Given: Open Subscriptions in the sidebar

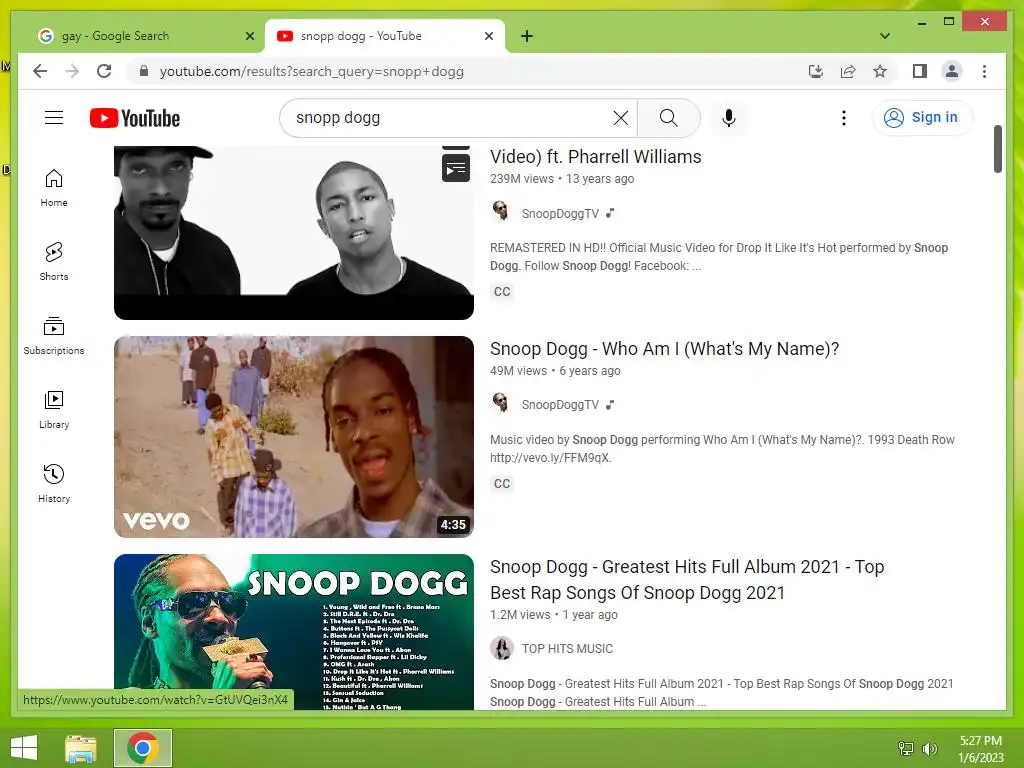Looking at the screenshot, I should 54,336.
